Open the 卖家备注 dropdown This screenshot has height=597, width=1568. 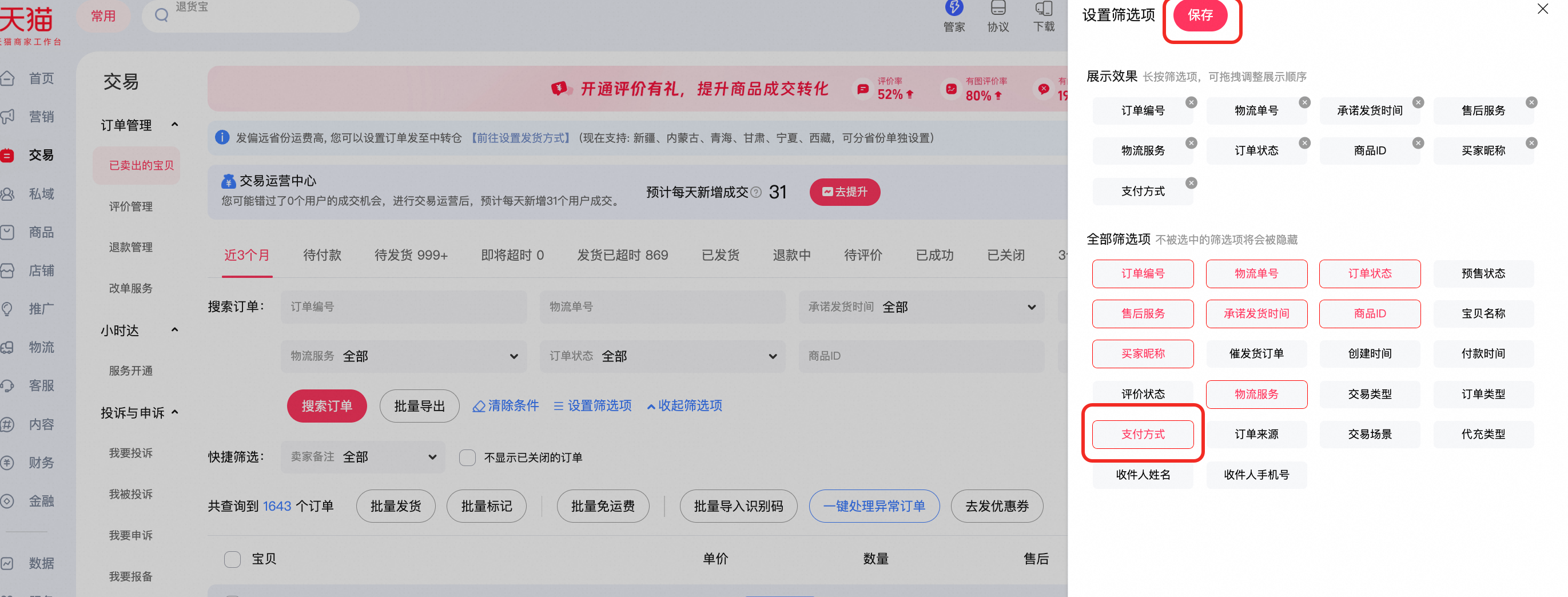point(363,457)
